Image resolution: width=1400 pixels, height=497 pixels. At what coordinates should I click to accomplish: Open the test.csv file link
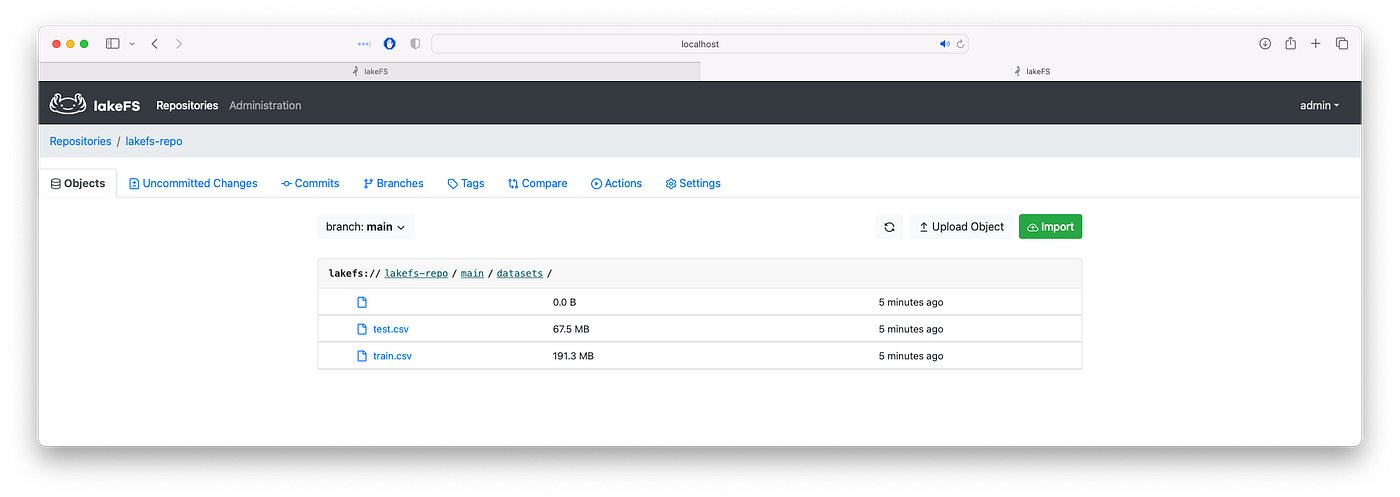point(391,329)
